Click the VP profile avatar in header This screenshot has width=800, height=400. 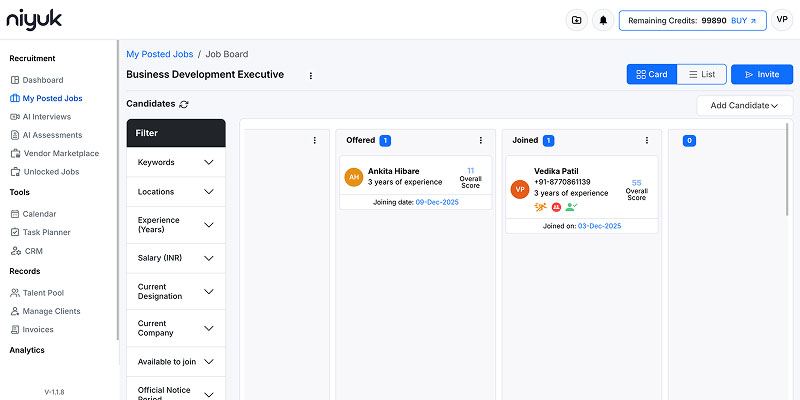782,20
